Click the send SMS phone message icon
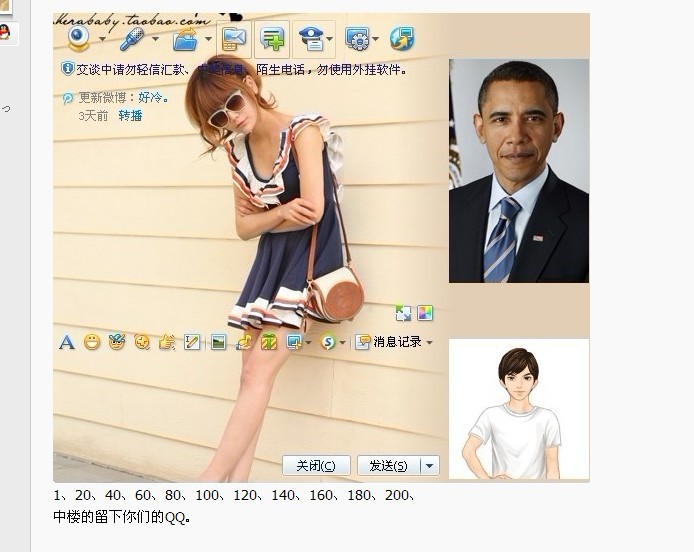This screenshot has height=552, width=694. click(234, 39)
